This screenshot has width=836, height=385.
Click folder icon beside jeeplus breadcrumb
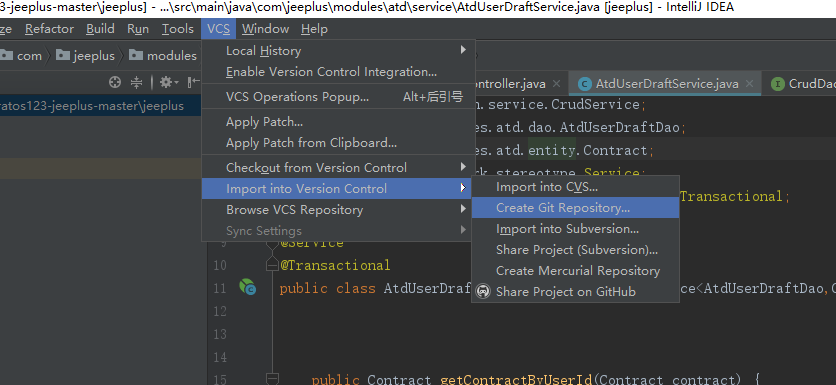click(x=63, y=55)
